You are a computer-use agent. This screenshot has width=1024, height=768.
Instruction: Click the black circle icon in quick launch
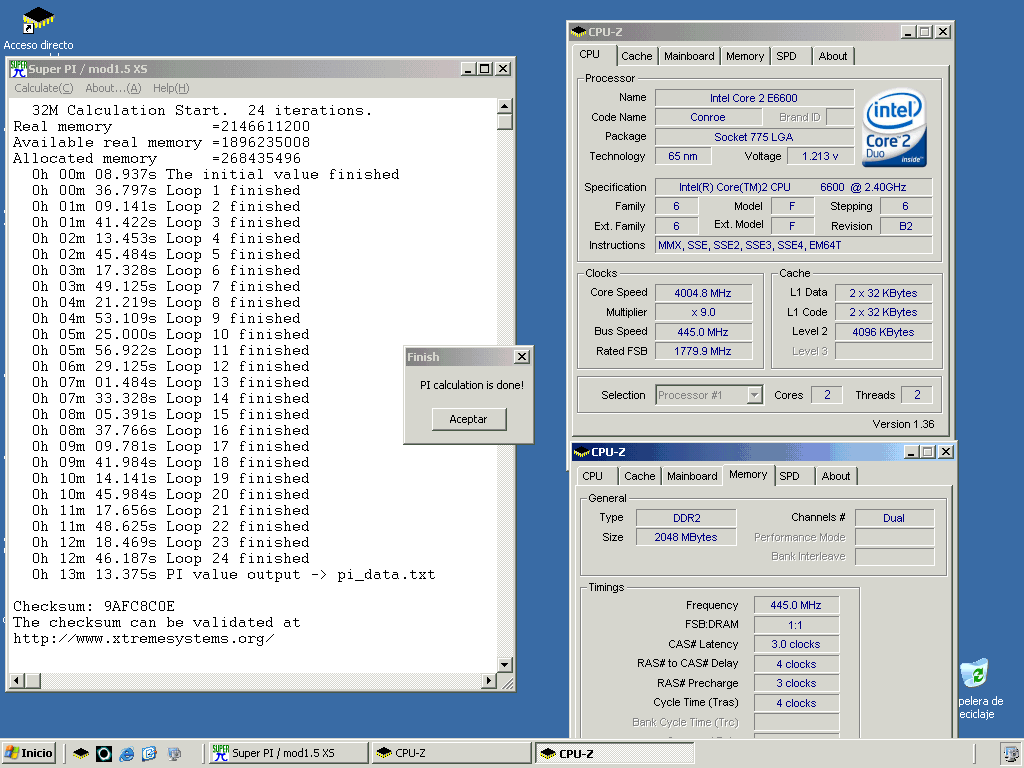[x=103, y=753]
